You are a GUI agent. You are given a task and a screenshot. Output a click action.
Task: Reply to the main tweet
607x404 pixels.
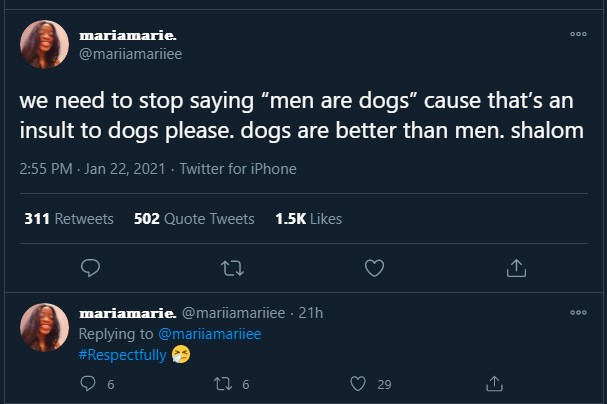point(90,267)
